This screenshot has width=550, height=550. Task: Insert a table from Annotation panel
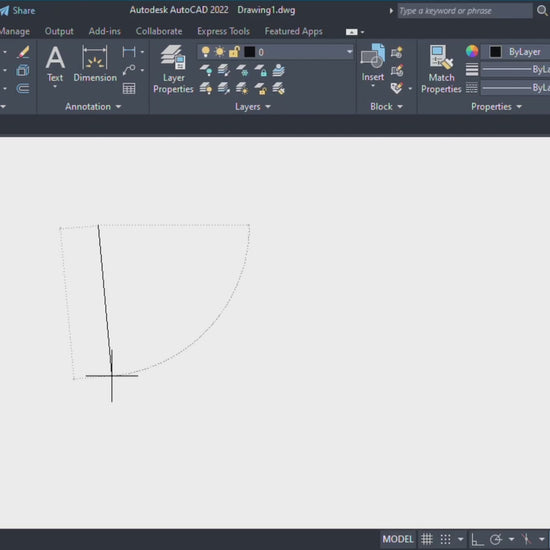point(129,88)
